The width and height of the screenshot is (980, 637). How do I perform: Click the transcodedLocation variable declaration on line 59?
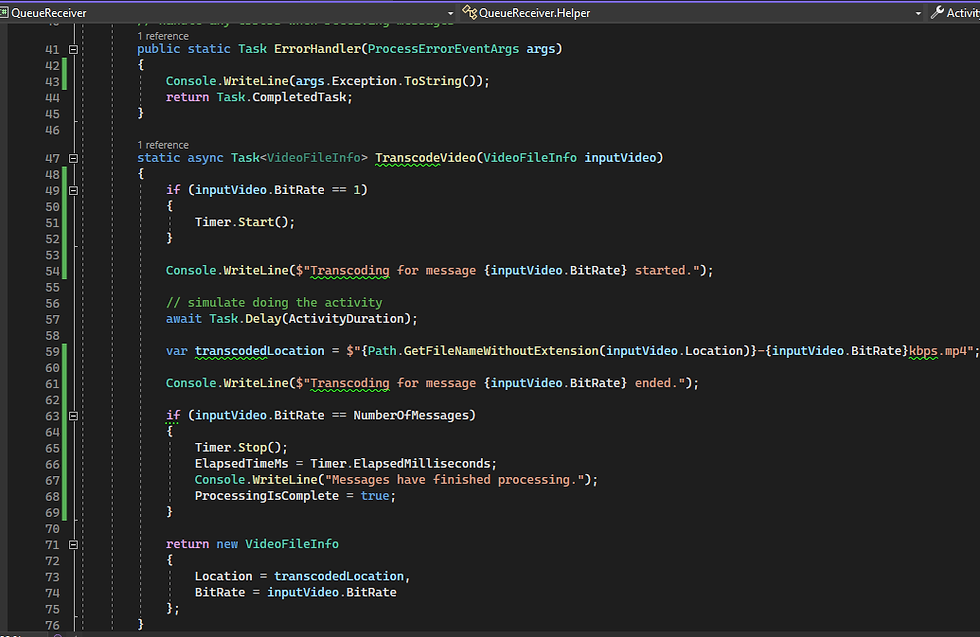pos(259,351)
